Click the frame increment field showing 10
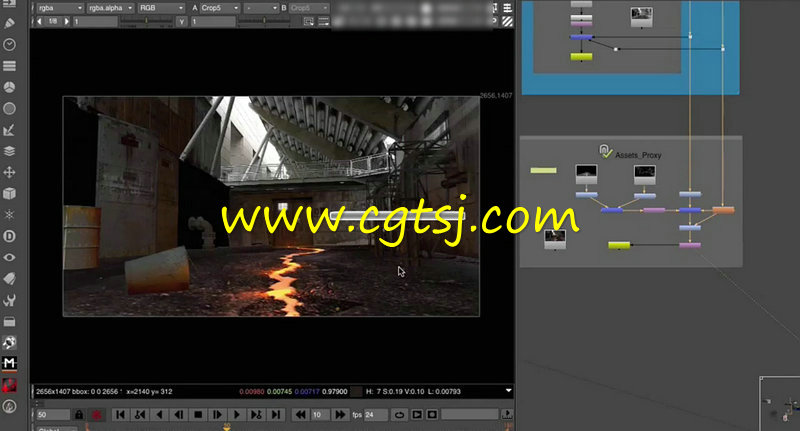 320,415
